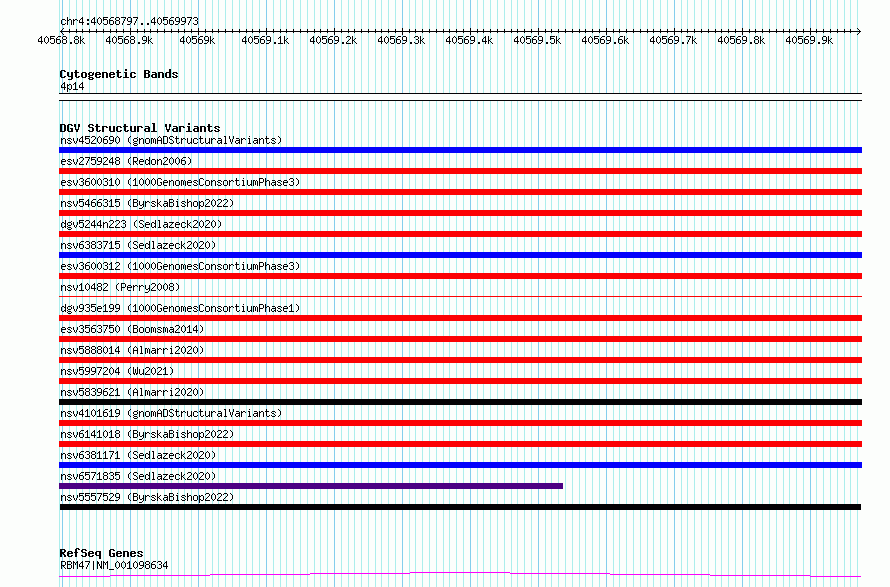
Task: Click the black bar under nsv5839621
Action: tap(460, 402)
